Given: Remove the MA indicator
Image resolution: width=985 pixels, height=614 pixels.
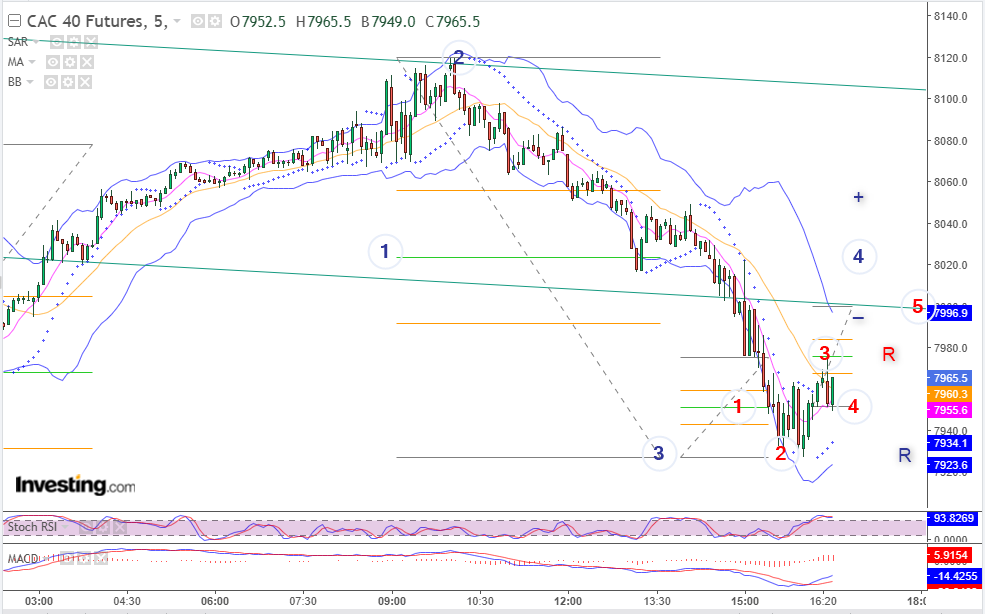Looking at the screenshot, I should 87,62.
